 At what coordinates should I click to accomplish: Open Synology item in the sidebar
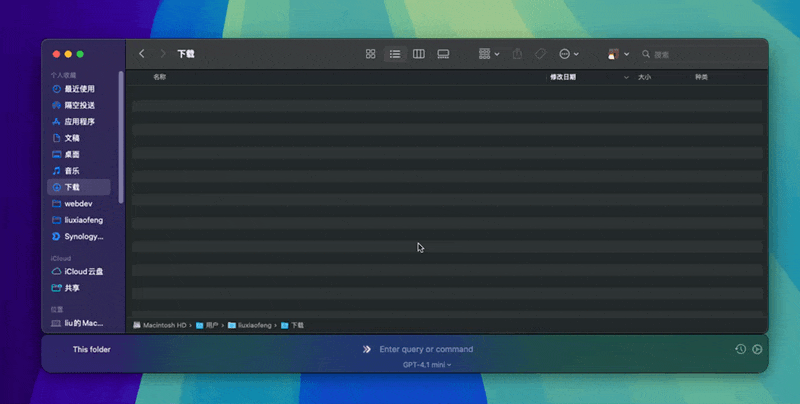tap(79, 236)
